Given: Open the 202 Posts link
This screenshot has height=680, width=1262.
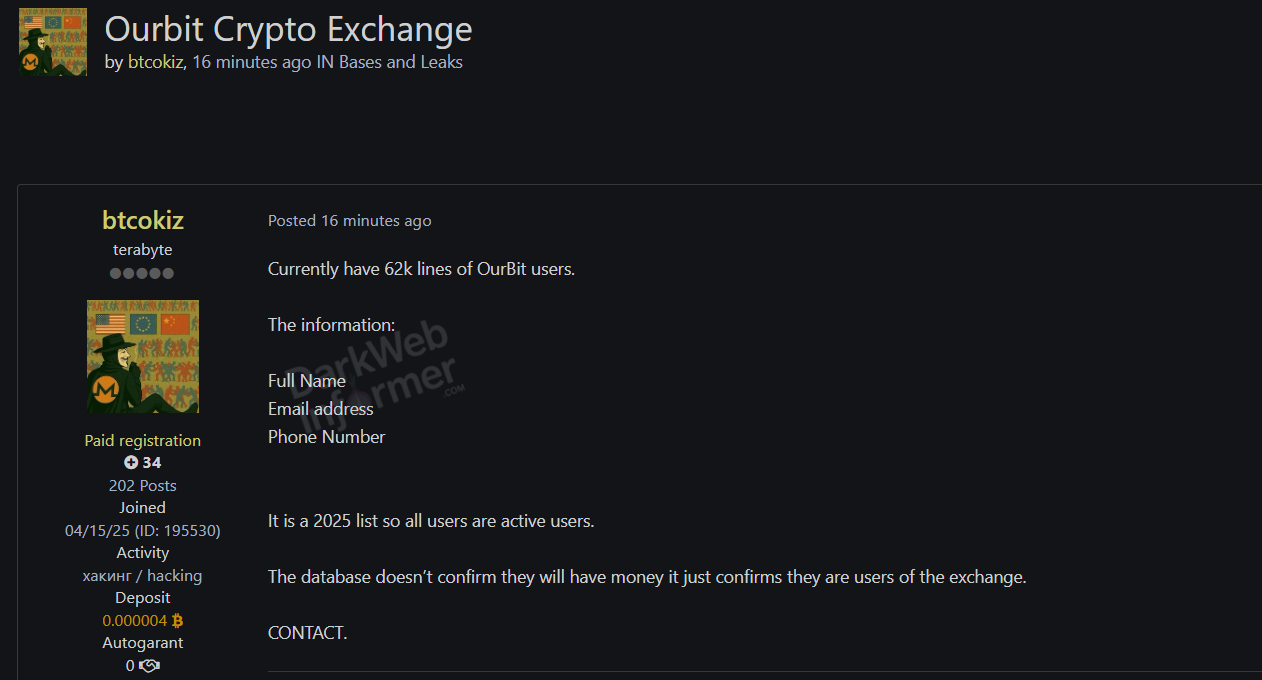Looking at the screenshot, I should [x=143, y=485].
